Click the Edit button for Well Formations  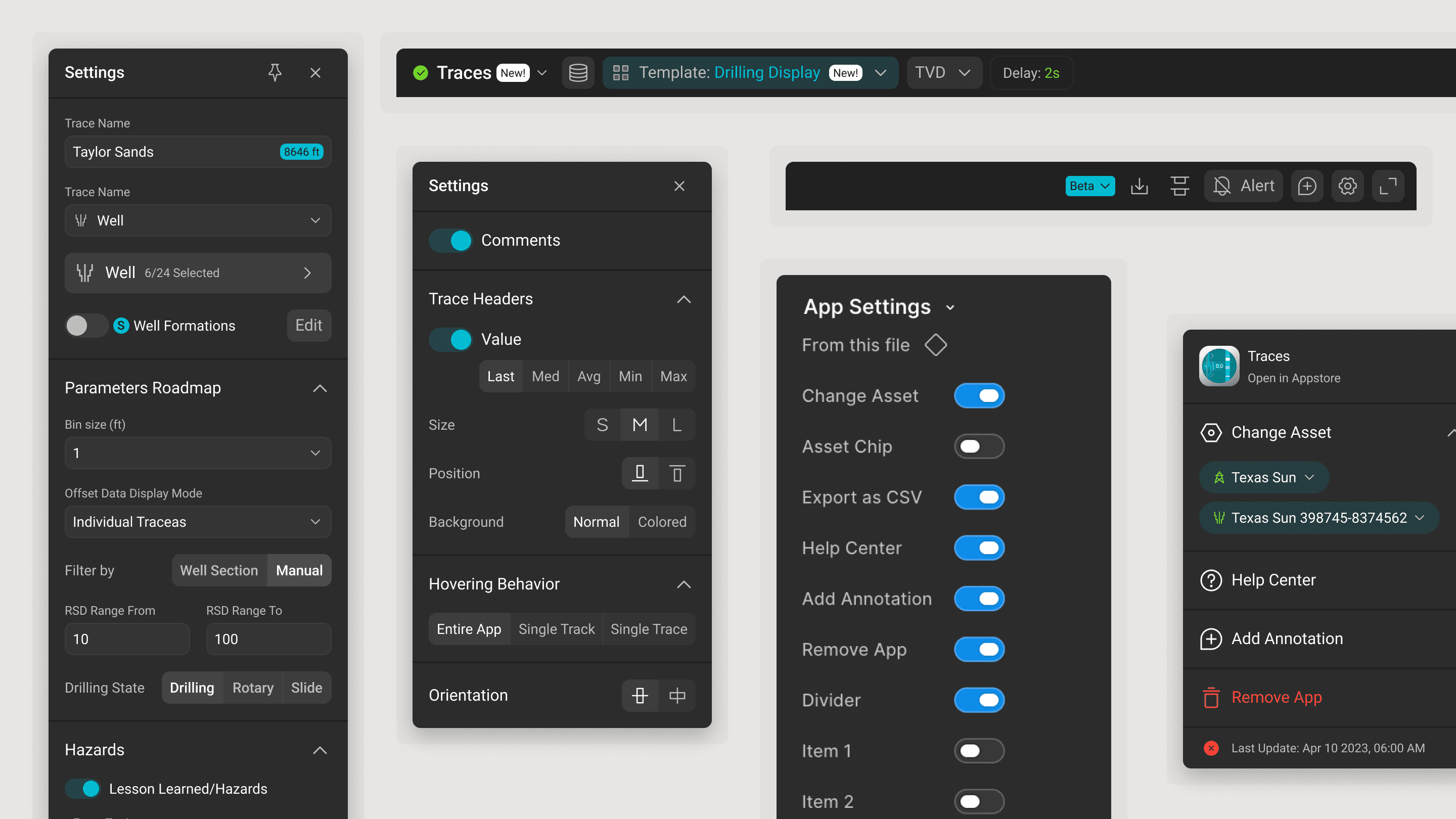click(308, 325)
